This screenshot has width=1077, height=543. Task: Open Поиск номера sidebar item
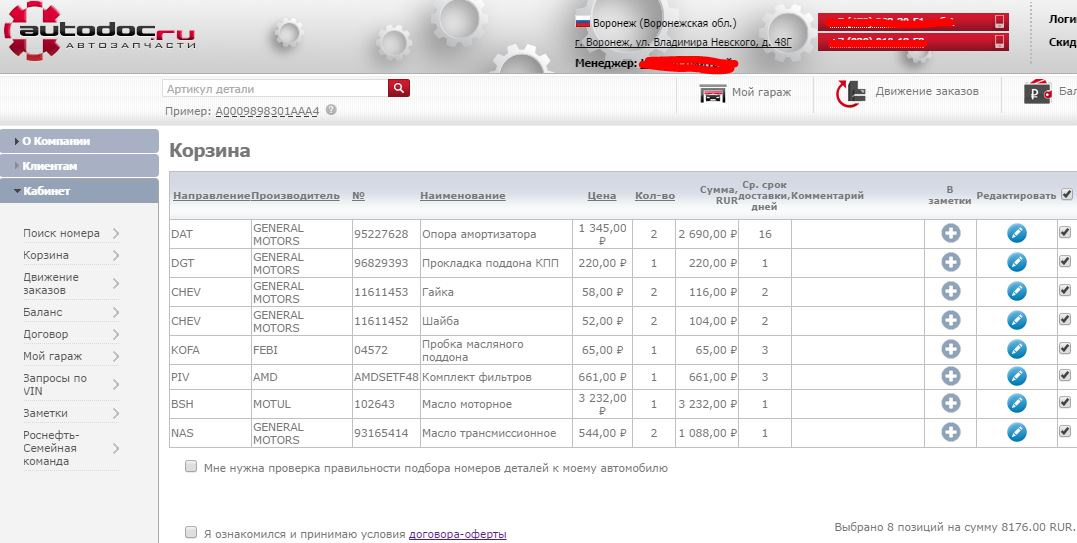click(71, 233)
